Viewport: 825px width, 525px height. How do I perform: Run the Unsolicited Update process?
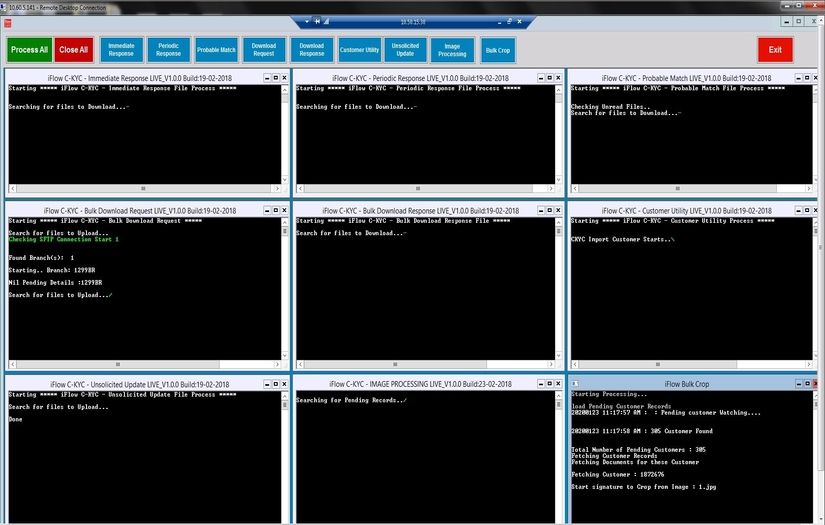pos(405,50)
